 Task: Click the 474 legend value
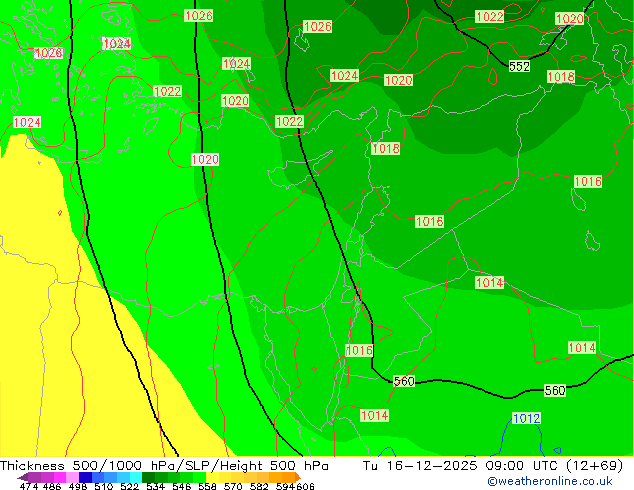[29, 486]
